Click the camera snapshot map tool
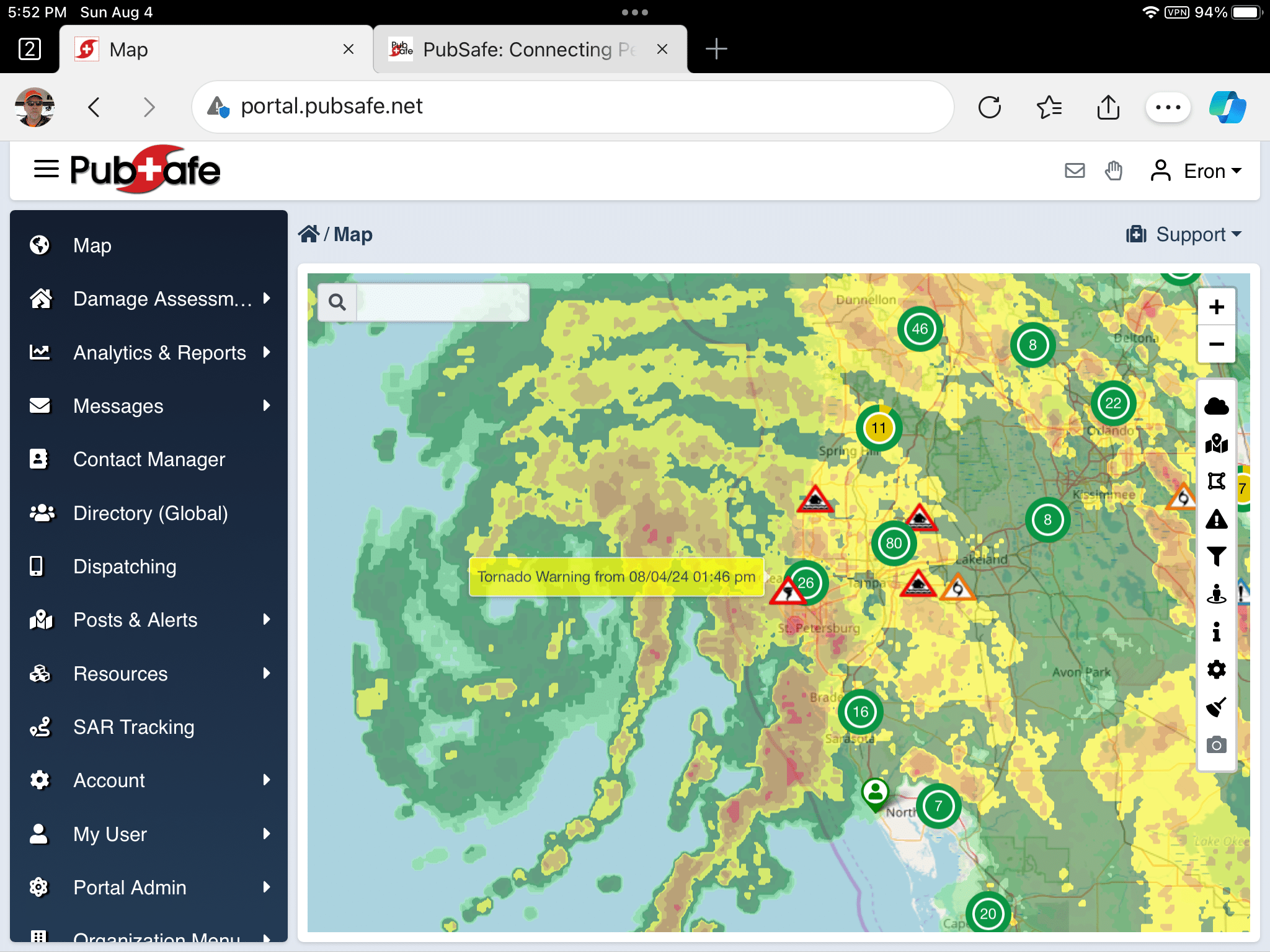The width and height of the screenshot is (1270, 952). tap(1216, 744)
